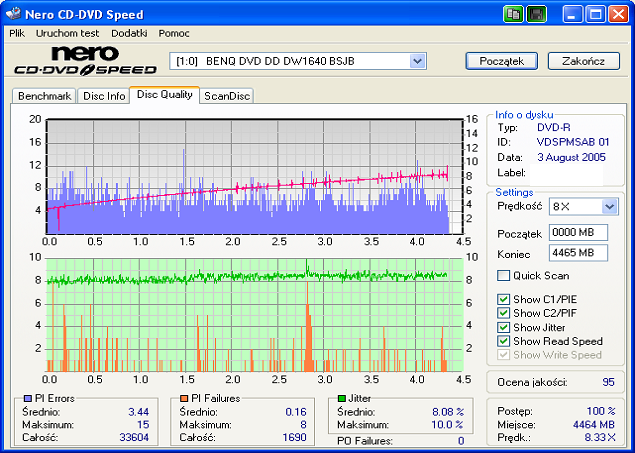
Task: Click the date 3 August 2005
Action: [x=571, y=157]
